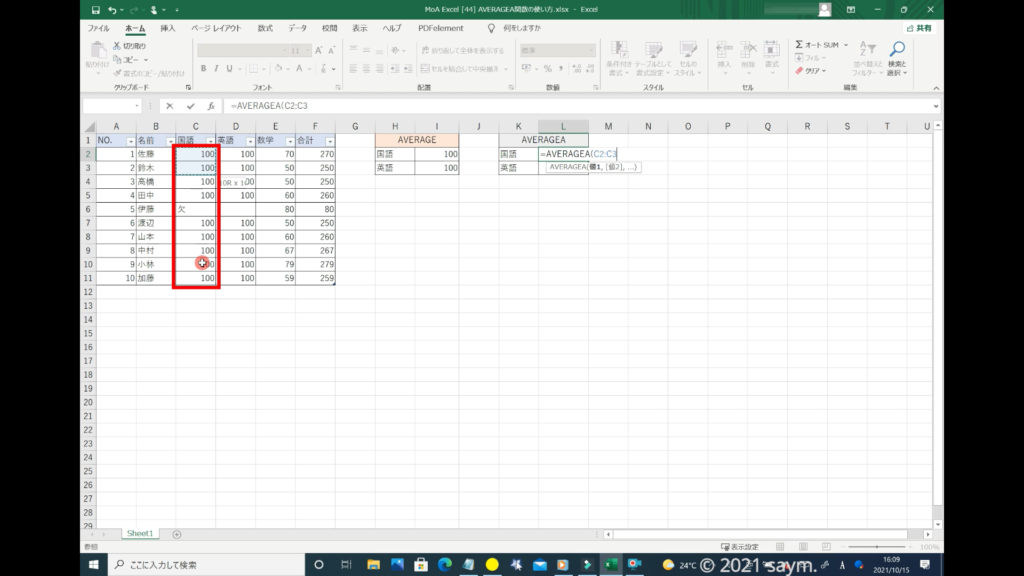The height and width of the screenshot is (576, 1024).
Task: Switch to the データ (Data) tab
Action: coord(297,28)
